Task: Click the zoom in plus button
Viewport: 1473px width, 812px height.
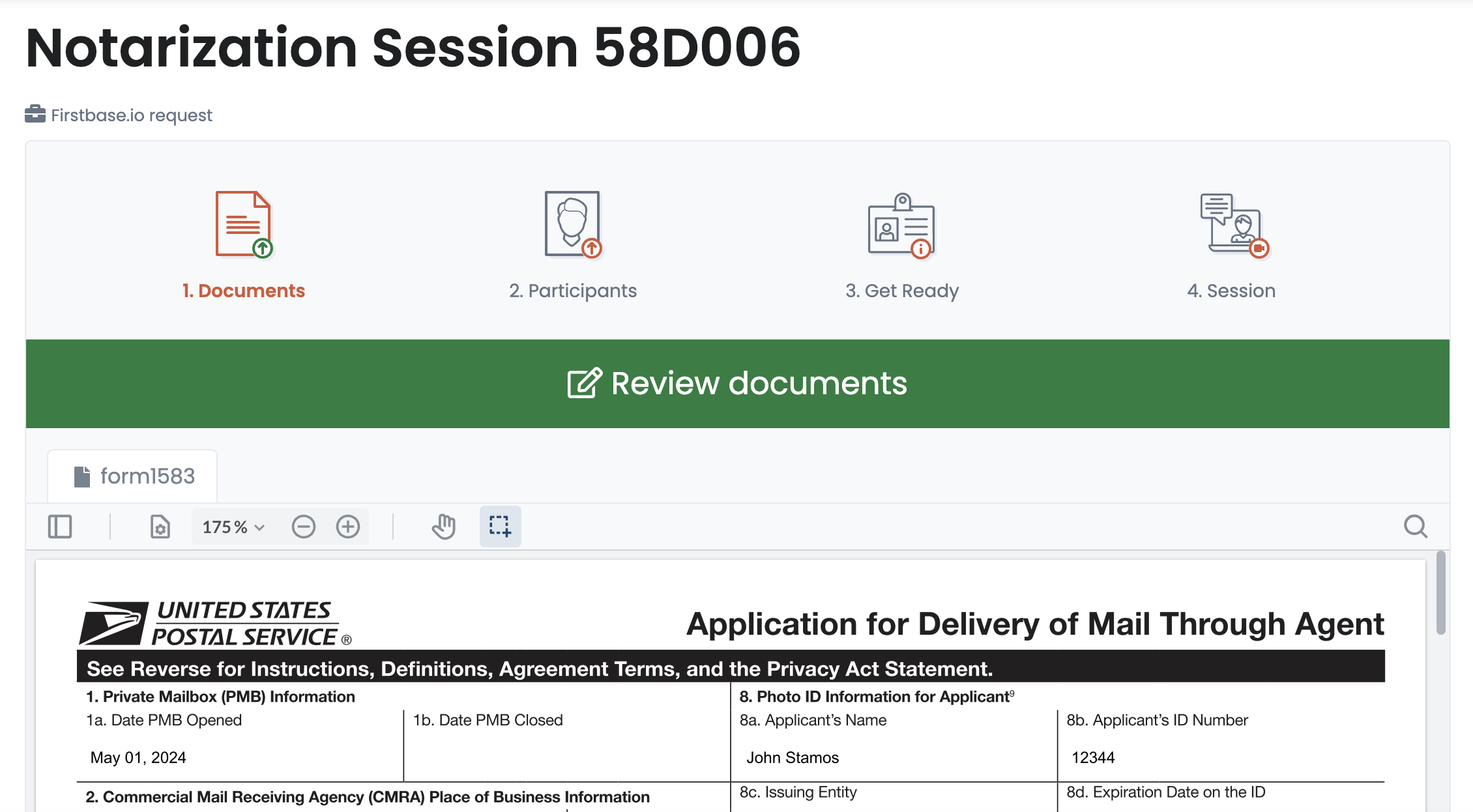Action: 348,527
